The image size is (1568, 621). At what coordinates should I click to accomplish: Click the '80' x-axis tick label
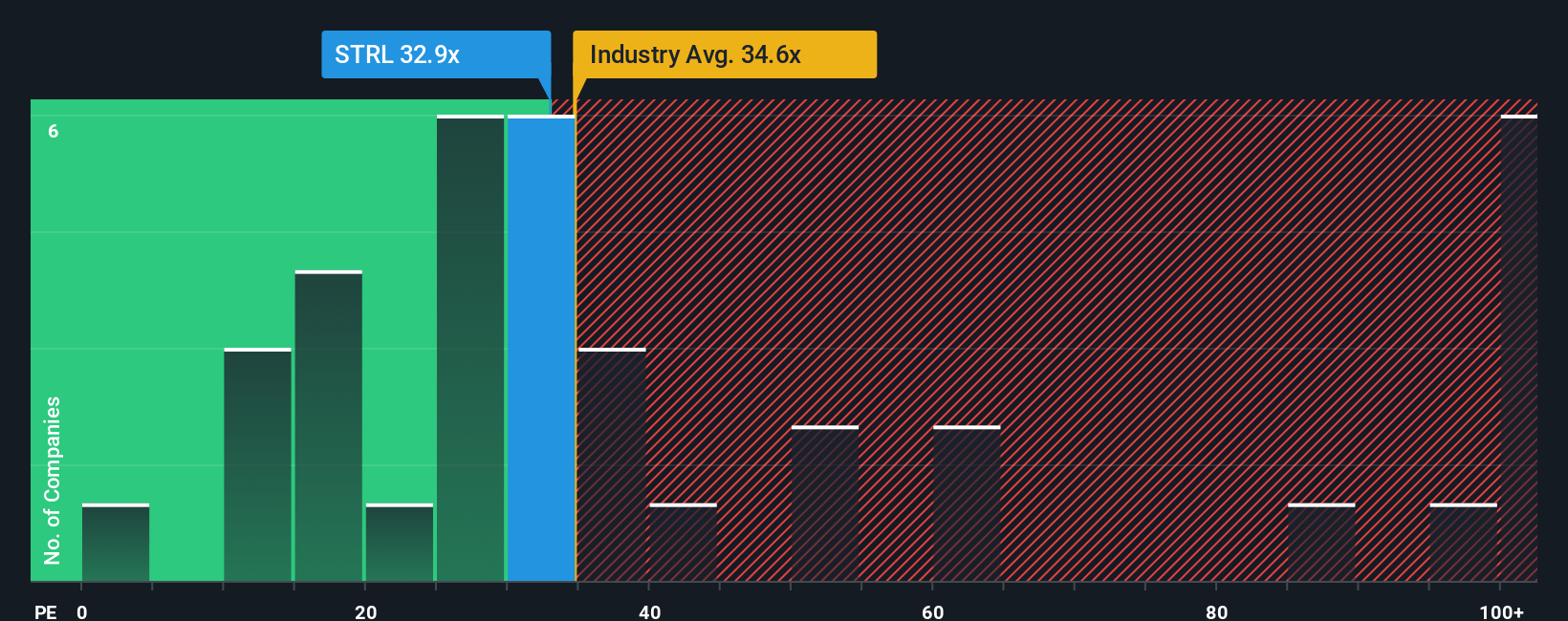1216,612
